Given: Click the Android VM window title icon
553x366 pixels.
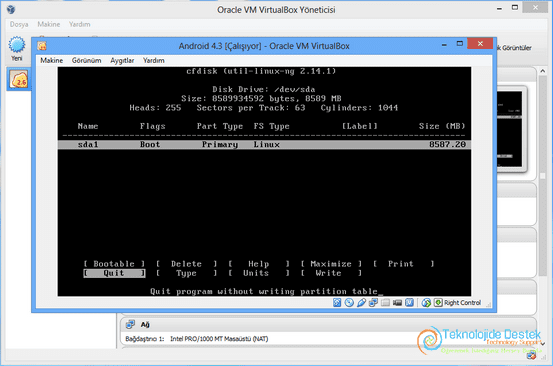Looking at the screenshot, I should 42,46.
